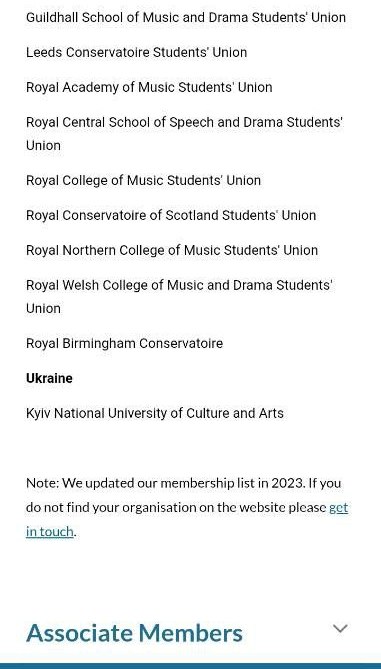The image size is (381, 669).
Task: Open the Associate Members section heading
Action: pyautogui.click(x=134, y=633)
